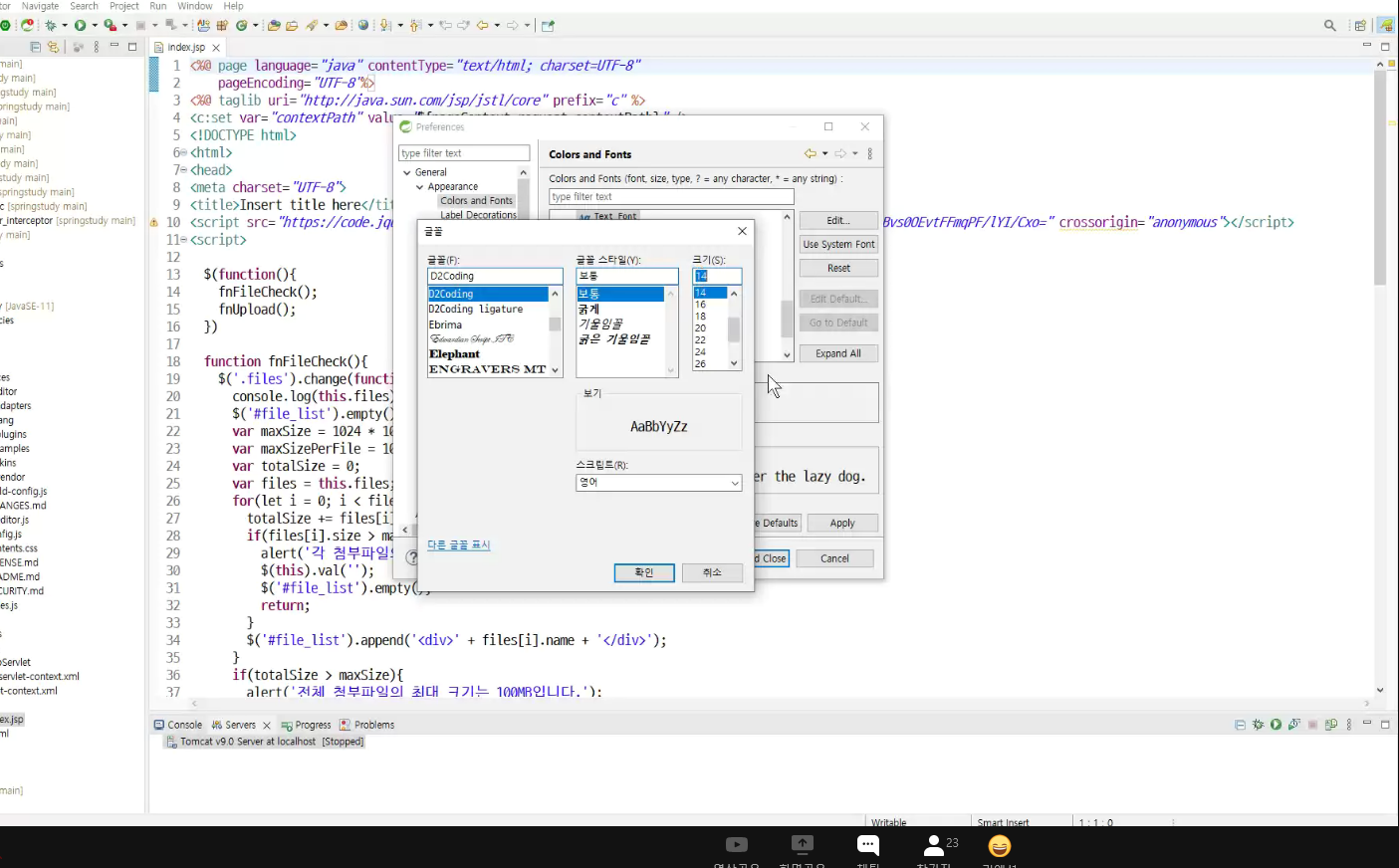Switch to the Progress tab
The image size is (1399, 868).
306,725
